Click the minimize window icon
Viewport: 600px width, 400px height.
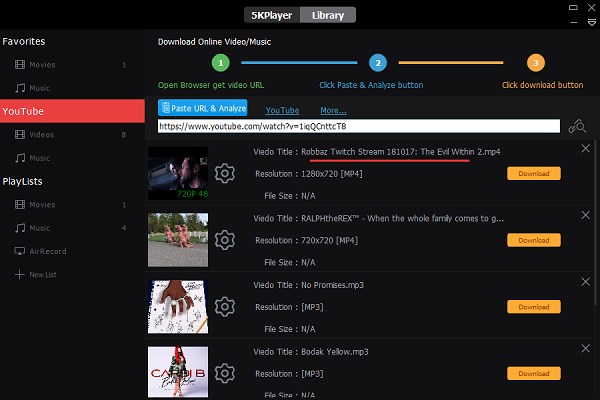click(x=574, y=23)
